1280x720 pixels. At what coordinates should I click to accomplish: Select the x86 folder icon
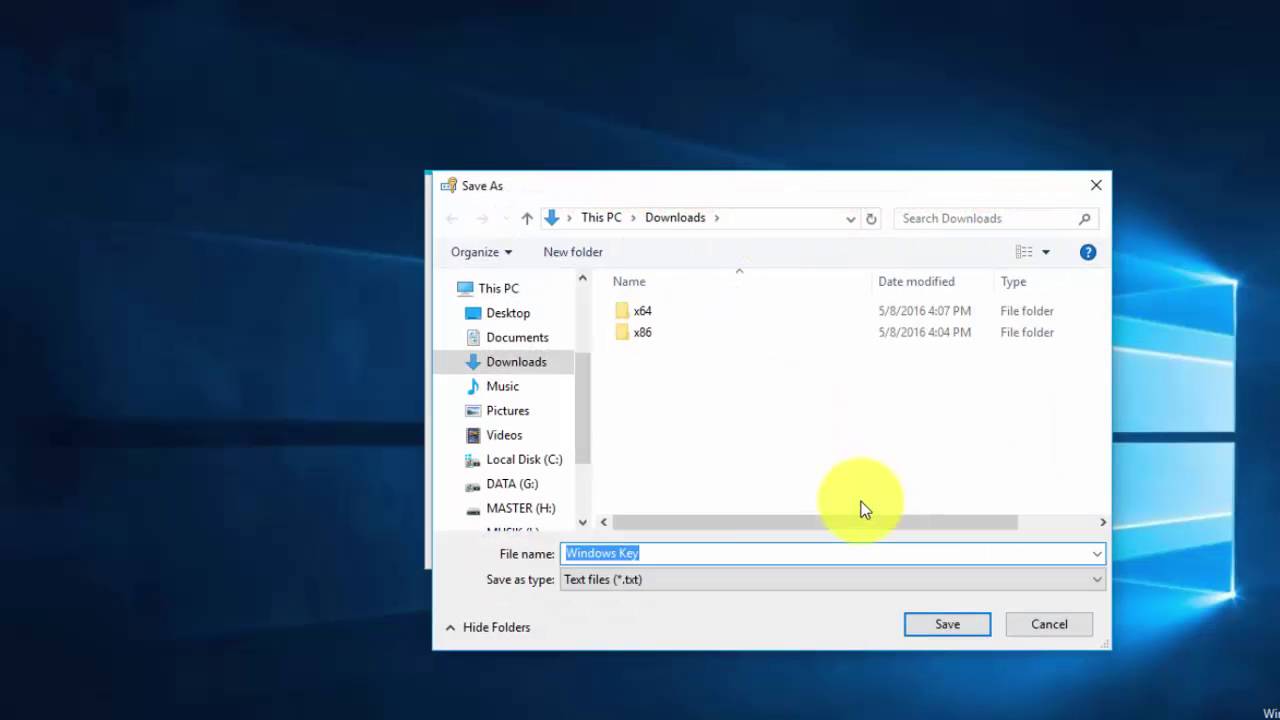coord(622,332)
